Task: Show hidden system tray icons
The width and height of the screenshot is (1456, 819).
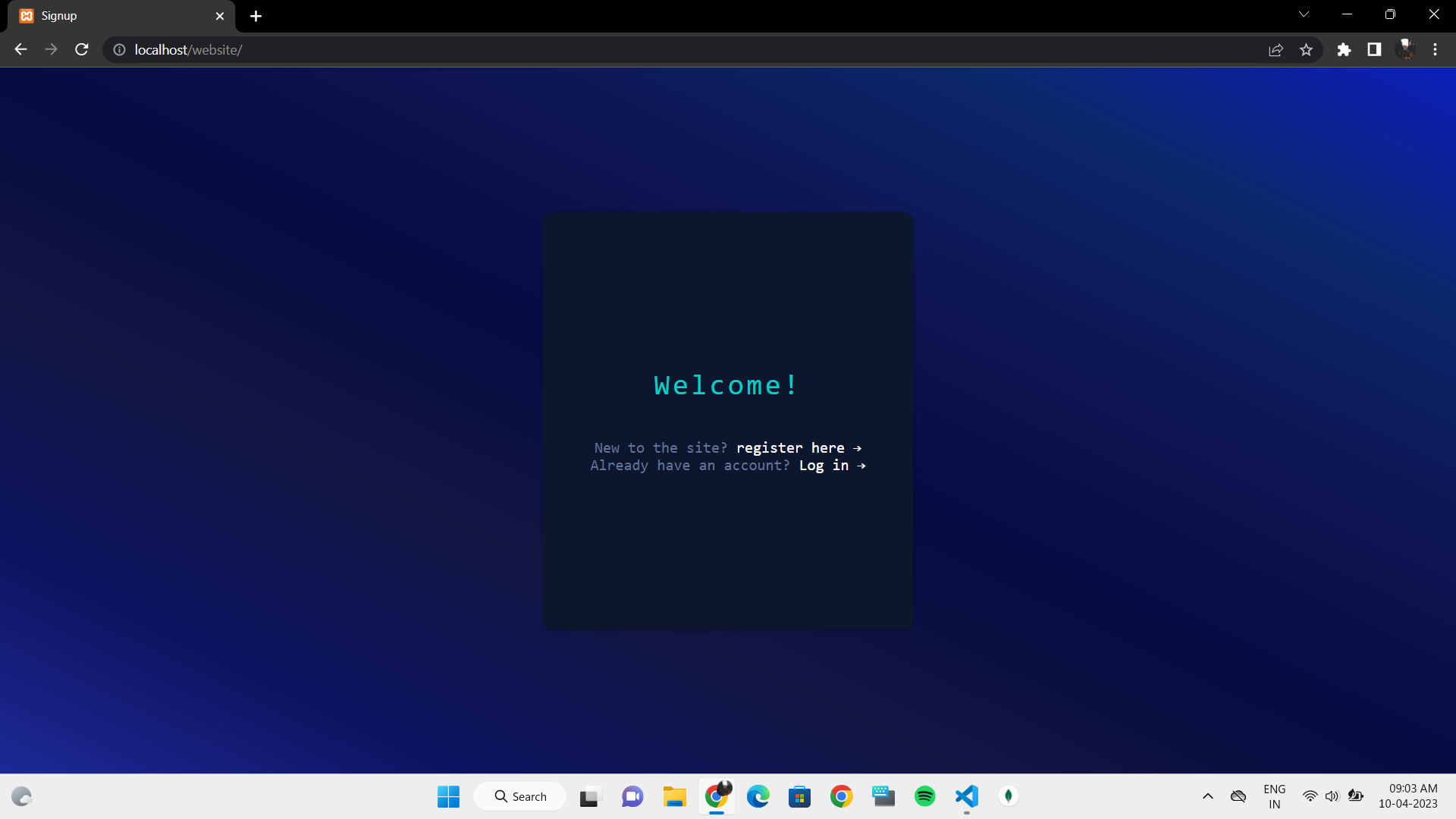Action: pyautogui.click(x=1208, y=796)
